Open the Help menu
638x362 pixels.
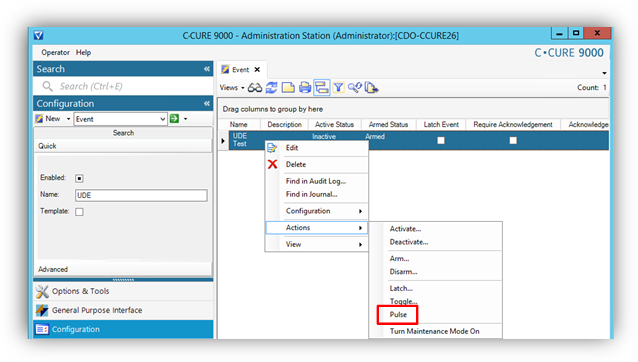coord(83,52)
